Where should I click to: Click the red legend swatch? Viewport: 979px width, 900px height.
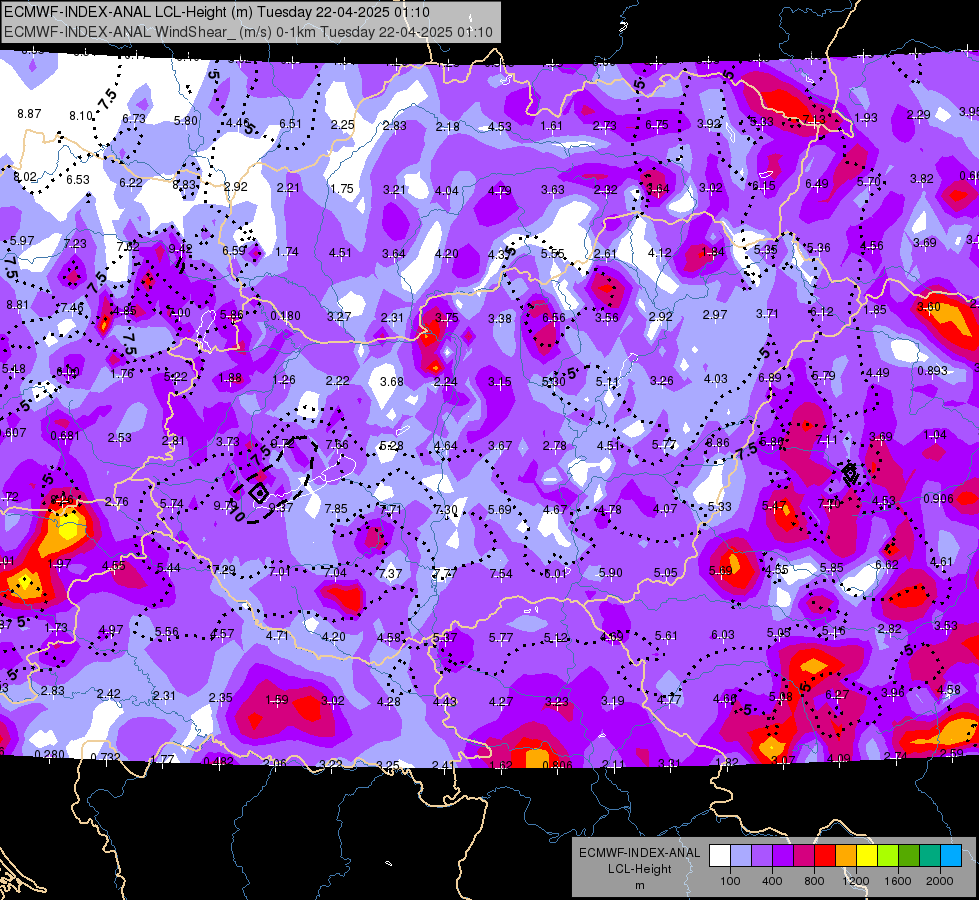point(825,856)
